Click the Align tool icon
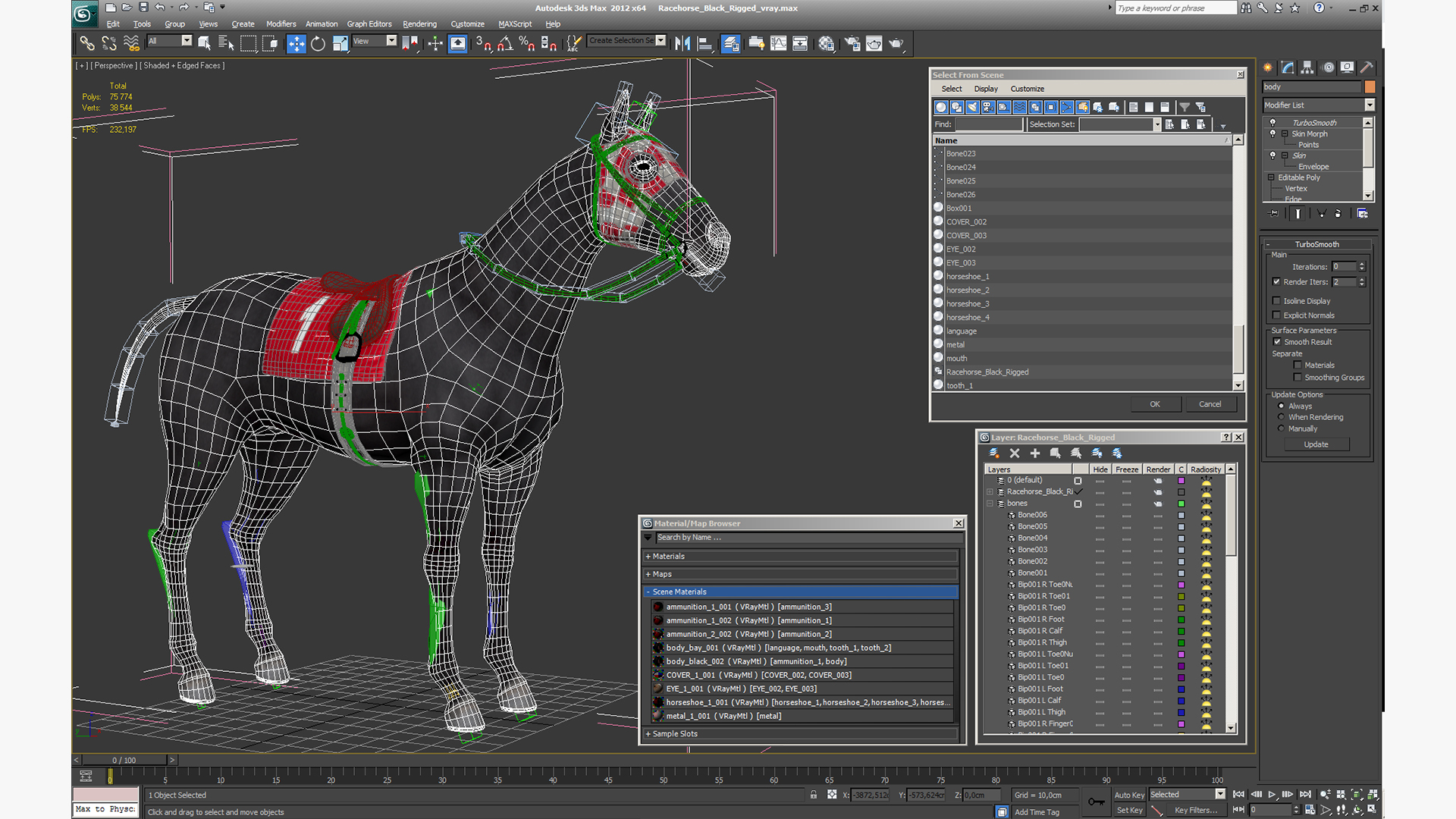This screenshot has width=1456, height=819. point(704,43)
